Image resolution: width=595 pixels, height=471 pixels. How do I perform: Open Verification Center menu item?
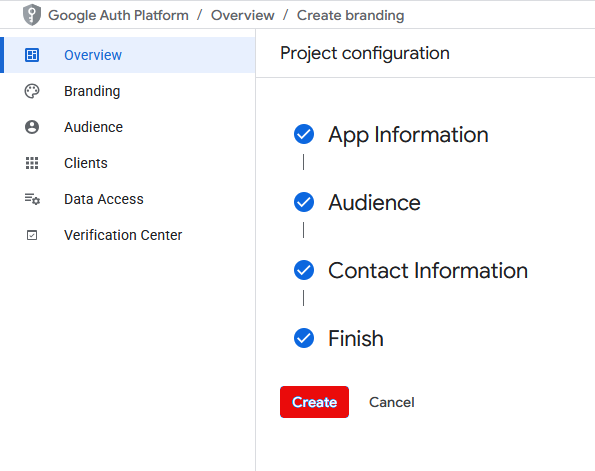coord(128,235)
